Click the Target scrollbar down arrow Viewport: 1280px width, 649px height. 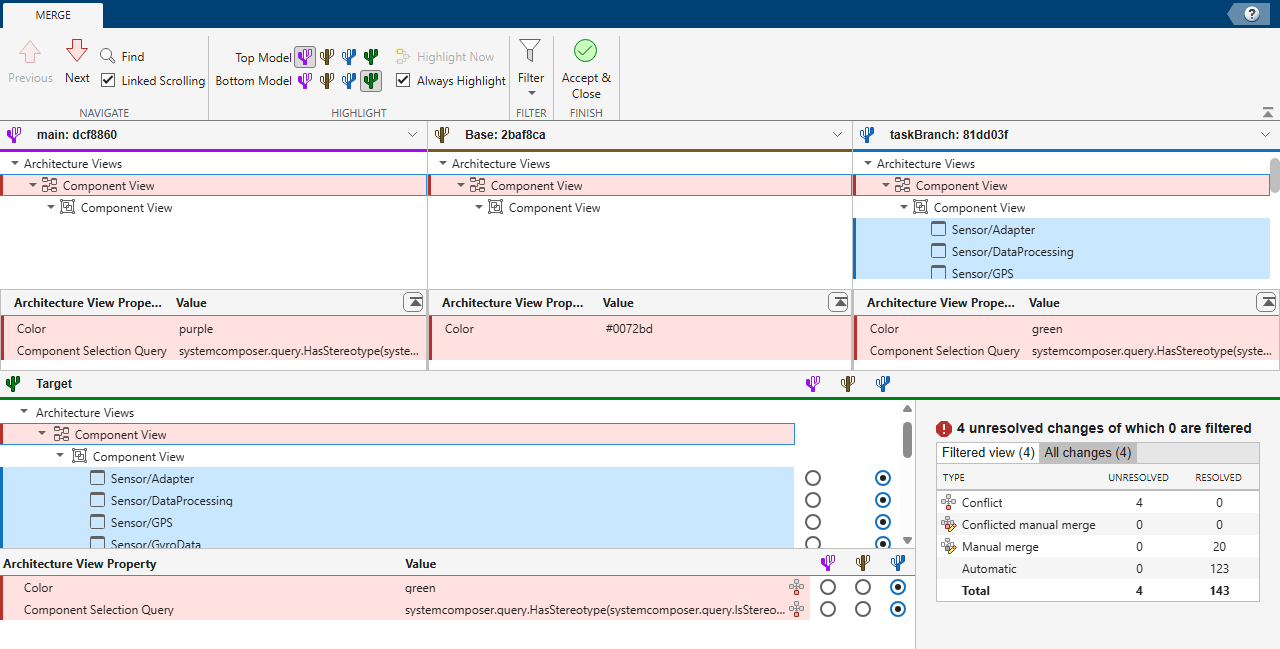[907, 541]
